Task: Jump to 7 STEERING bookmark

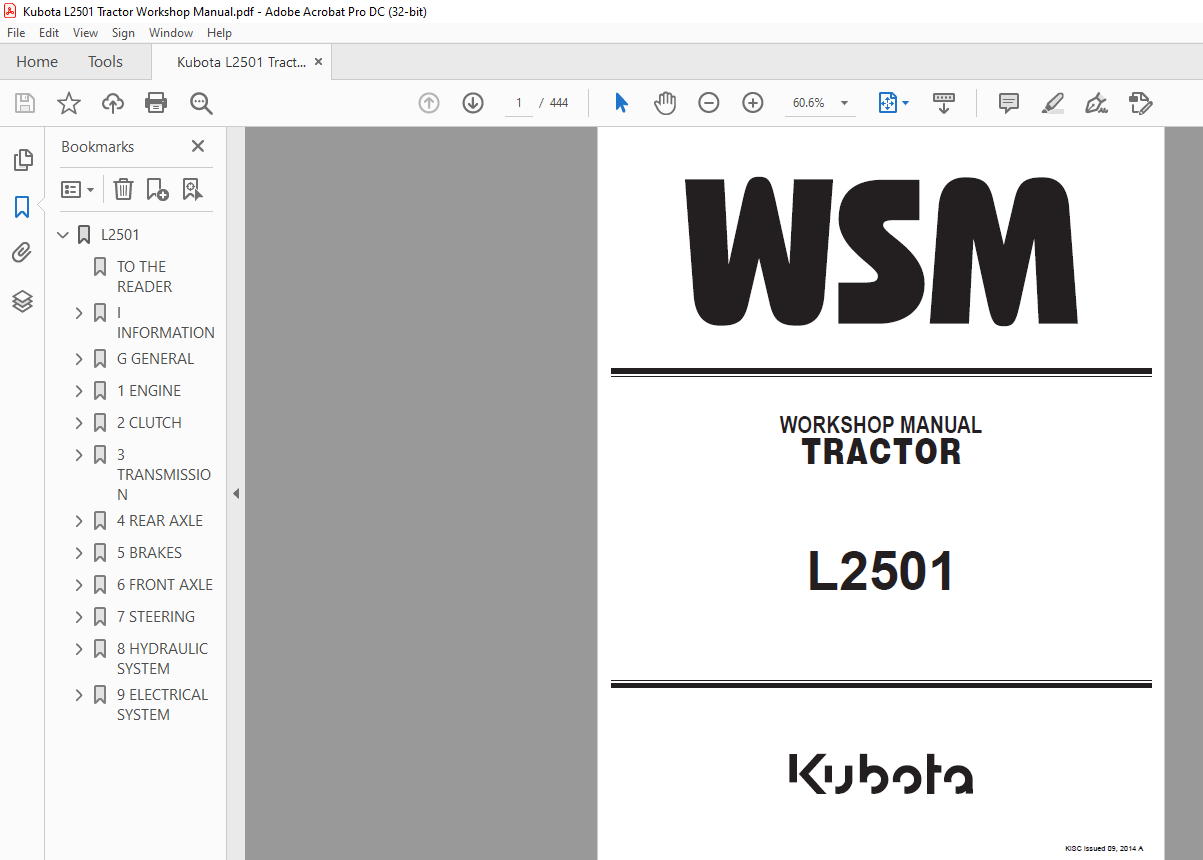Action: coord(156,617)
